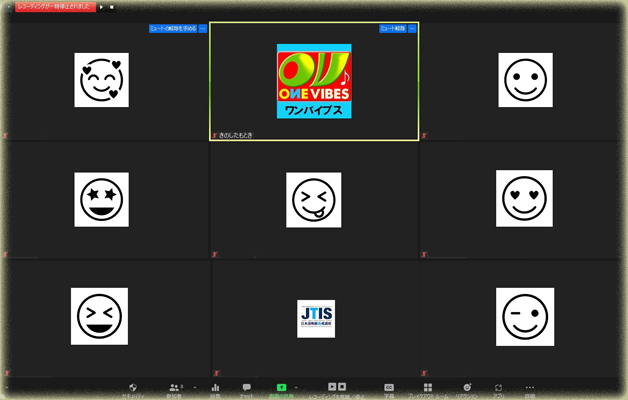
Task: Click the name label きのしたもとき
Action: [236, 135]
